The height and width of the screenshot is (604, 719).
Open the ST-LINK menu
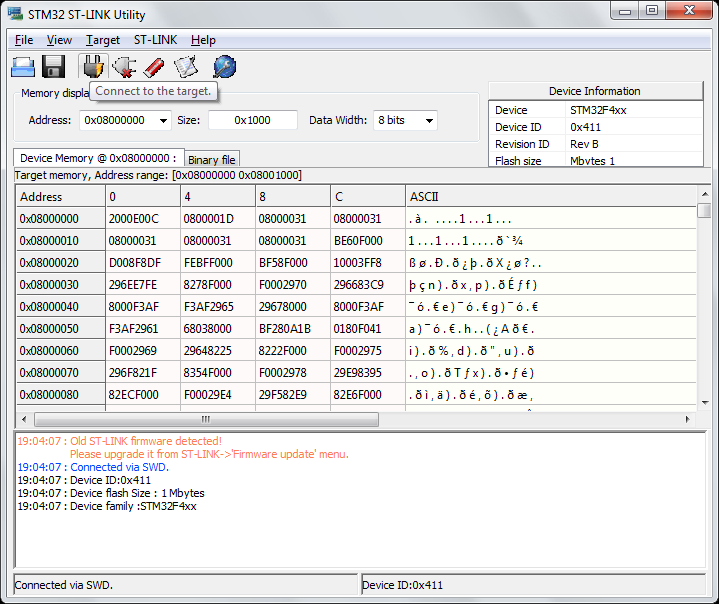coord(155,40)
